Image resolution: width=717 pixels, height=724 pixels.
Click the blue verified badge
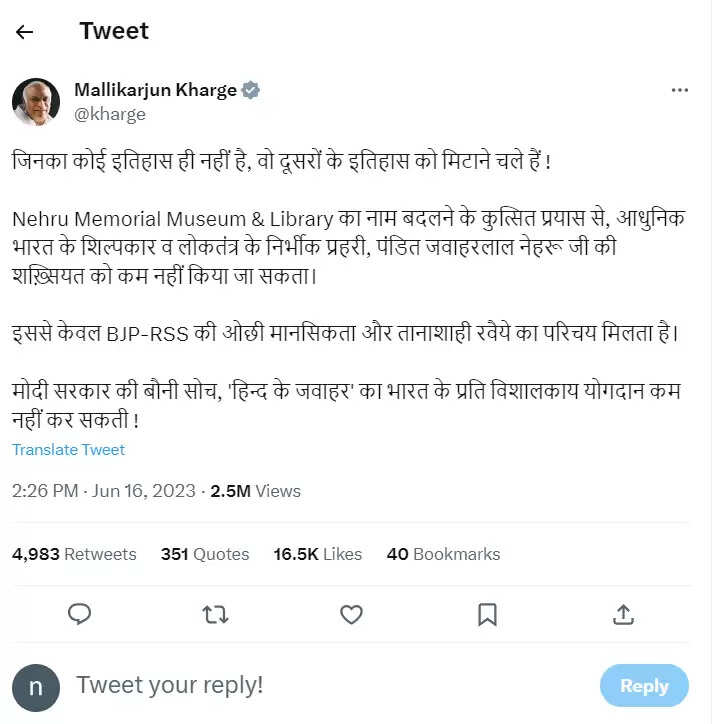coord(251,90)
